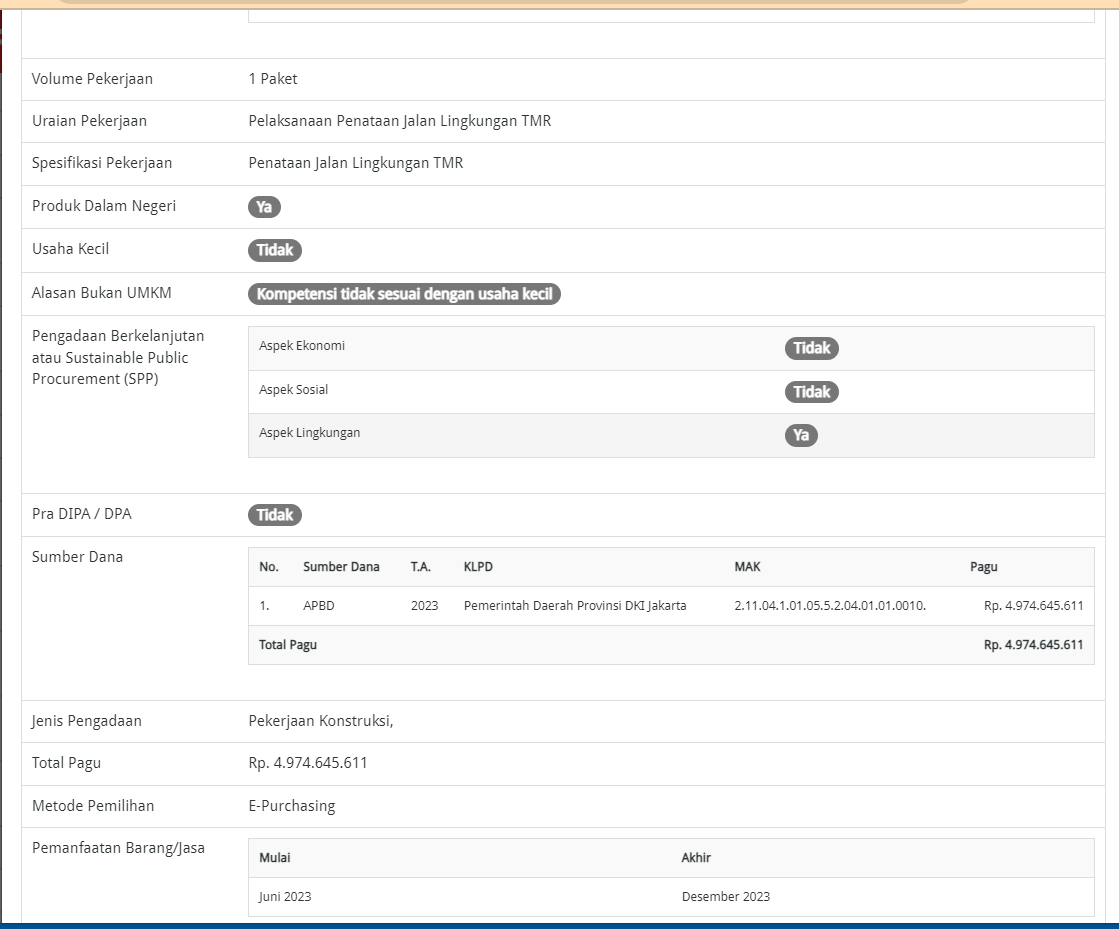
Task: Select the "E-Purchasing" value
Action: [292, 806]
